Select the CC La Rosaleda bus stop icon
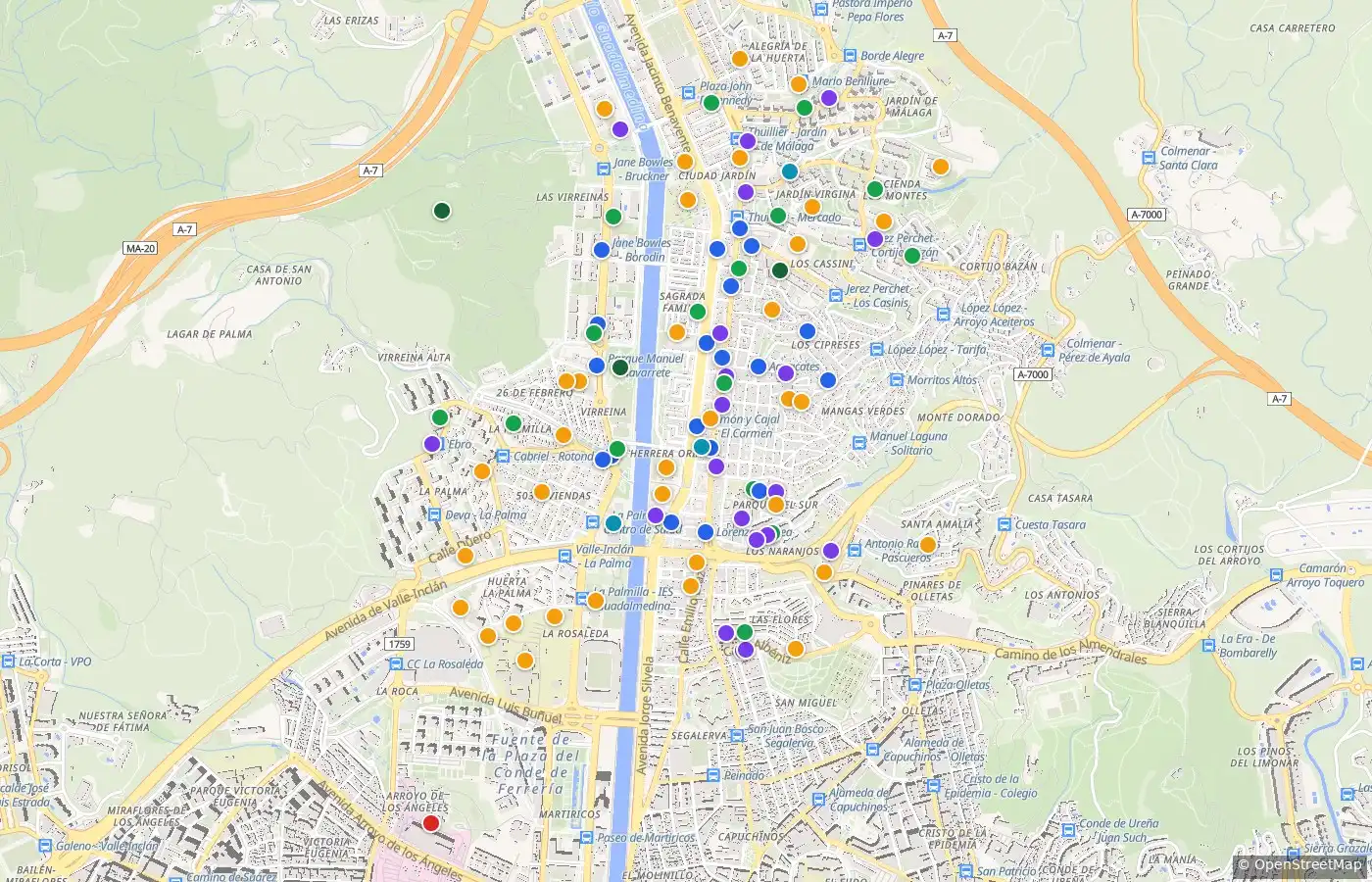Viewport: 1372px width, 882px height. 396,663
